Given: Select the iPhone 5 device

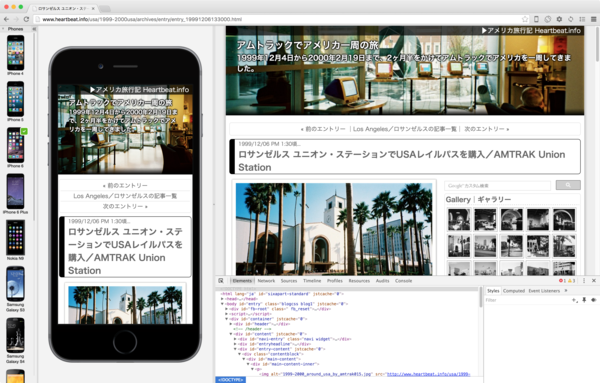Looking at the screenshot, I should tap(15, 101).
